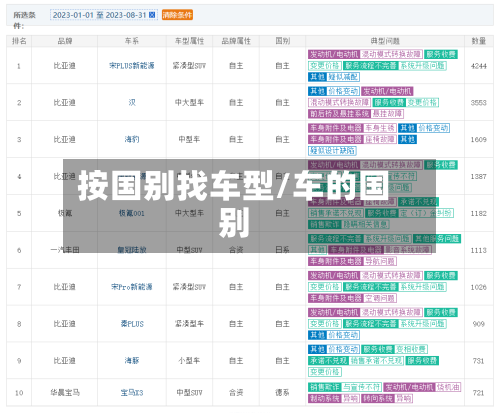Select 销售欺诈 tag in 宝马X3 row
The image size is (500, 413).
325,387
